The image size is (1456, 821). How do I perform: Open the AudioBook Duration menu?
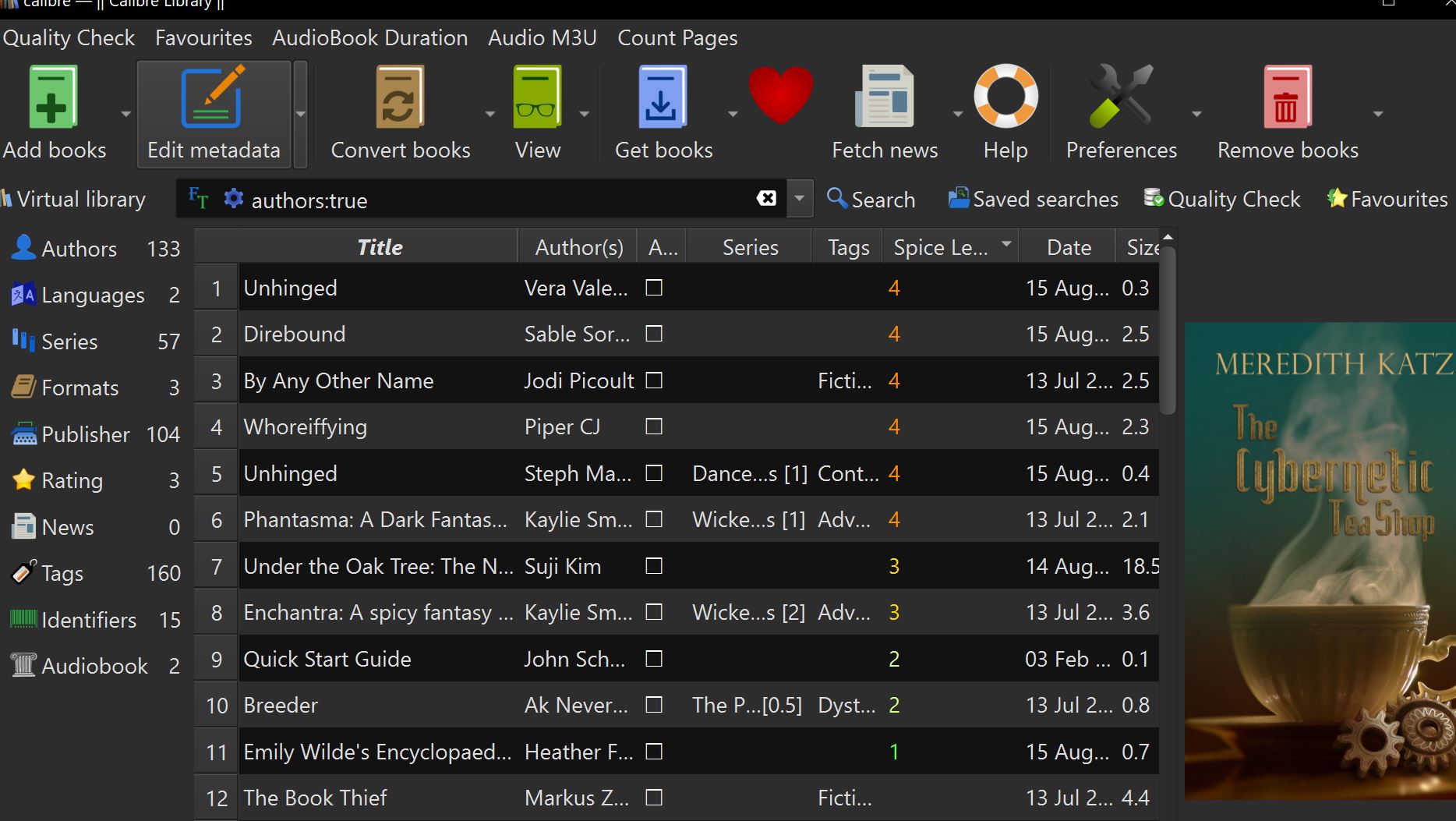pyautogui.click(x=369, y=38)
